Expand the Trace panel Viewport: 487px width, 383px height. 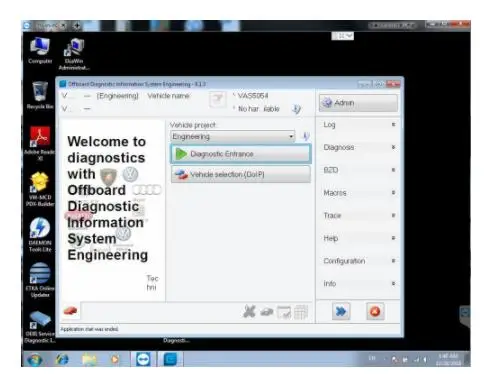coord(359,215)
